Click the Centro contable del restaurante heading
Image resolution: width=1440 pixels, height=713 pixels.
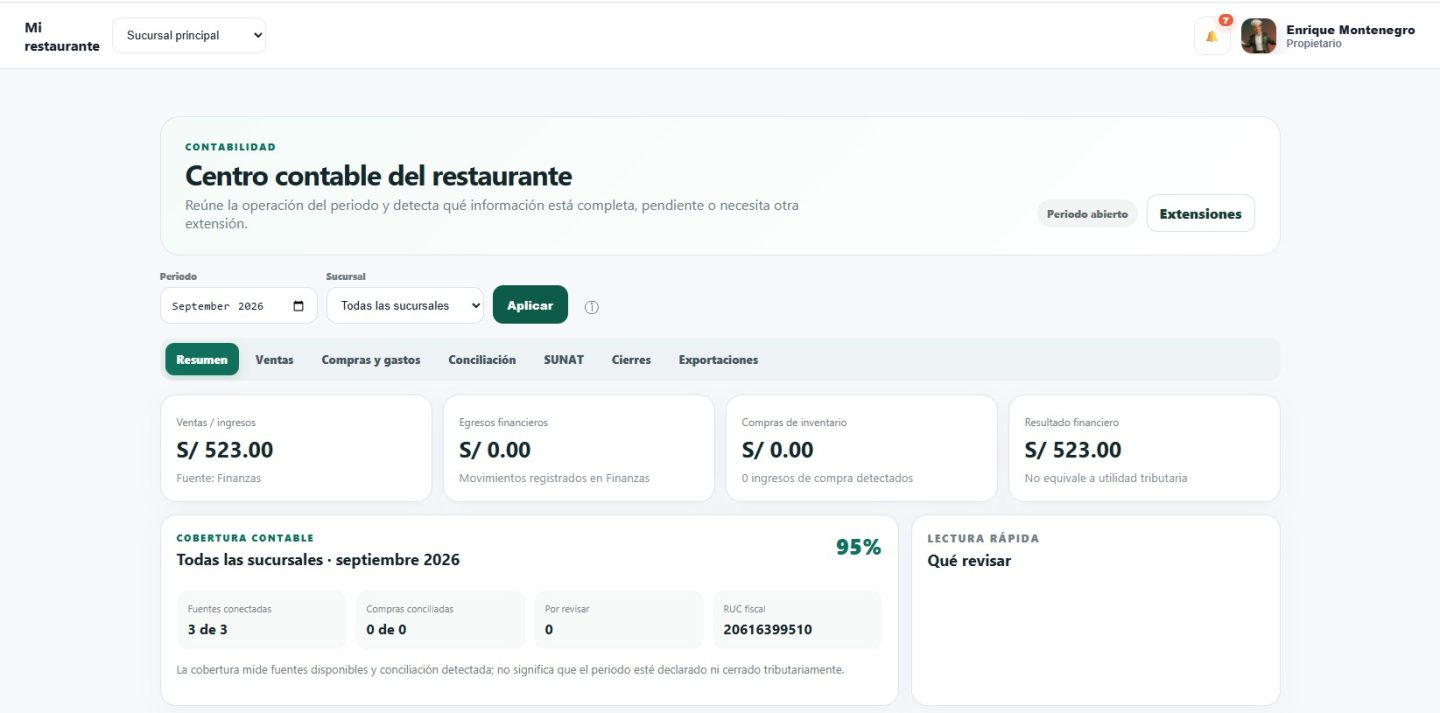tap(378, 176)
